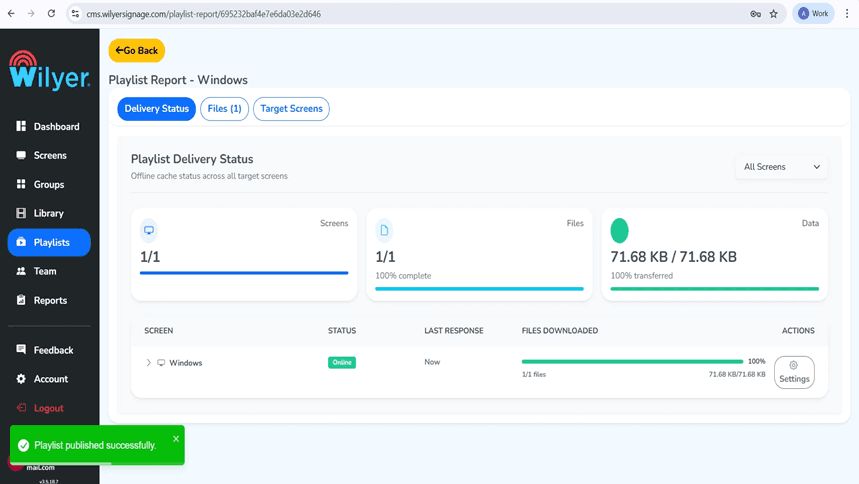Screen dimensions: 859x484
Task: Click the address bar URL
Action: pos(204,14)
